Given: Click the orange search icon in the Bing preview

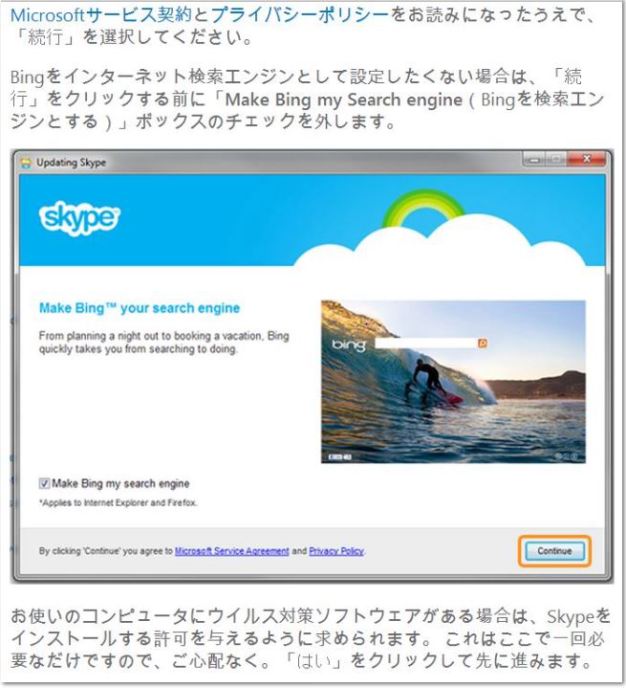Looking at the screenshot, I should click(483, 343).
